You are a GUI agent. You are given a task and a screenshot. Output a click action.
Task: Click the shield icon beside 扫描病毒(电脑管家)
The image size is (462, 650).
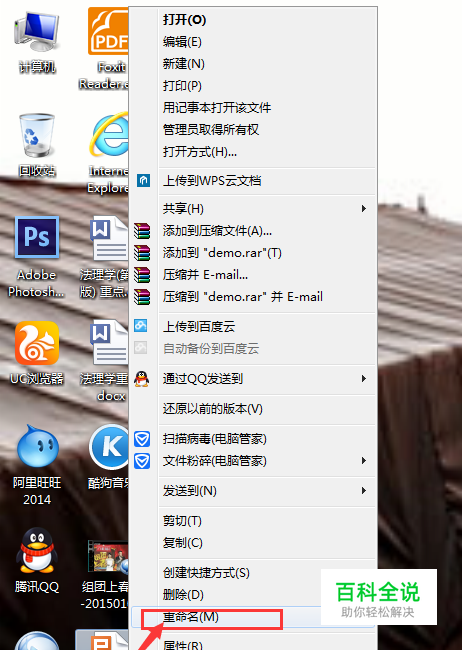coord(142,439)
